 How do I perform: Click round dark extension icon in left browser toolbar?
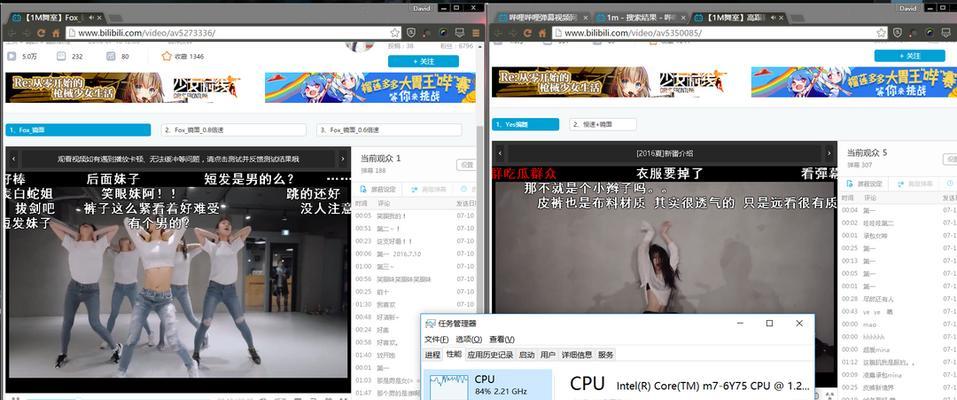[x=444, y=33]
